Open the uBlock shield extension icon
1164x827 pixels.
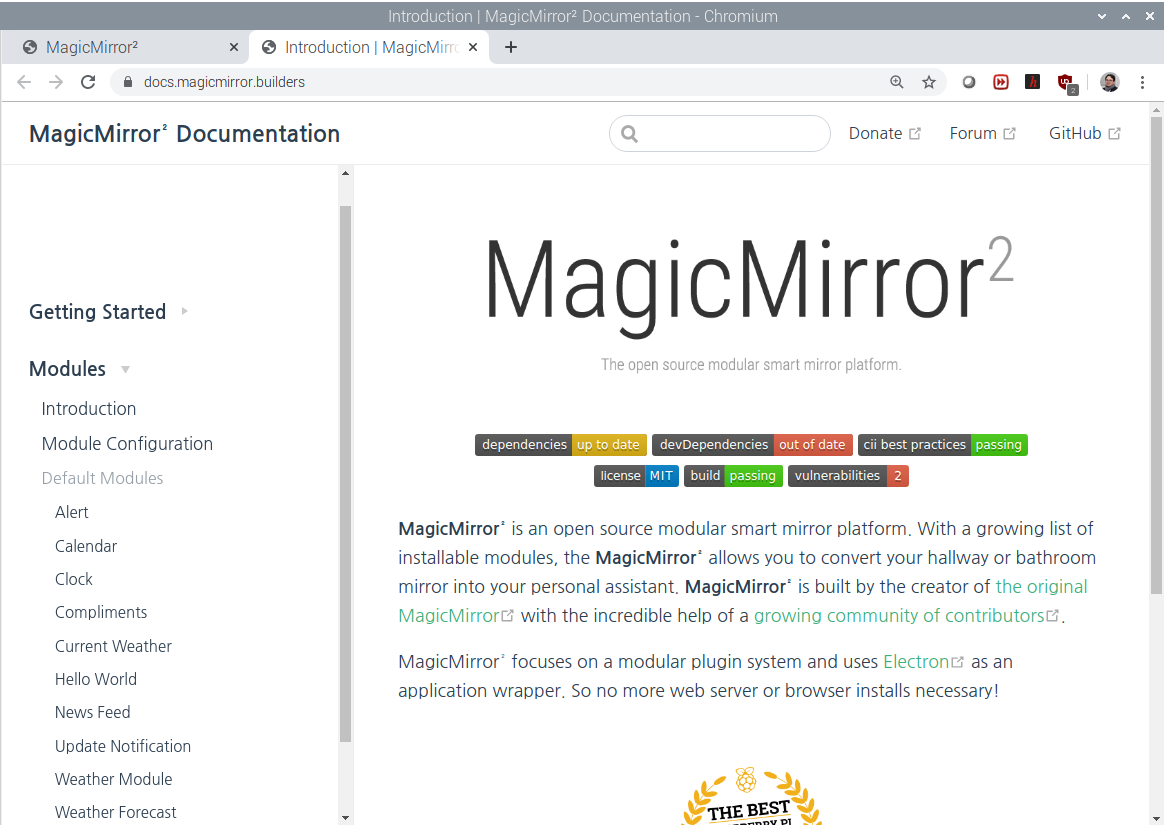pyautogui.click(x=1067, y=83)
